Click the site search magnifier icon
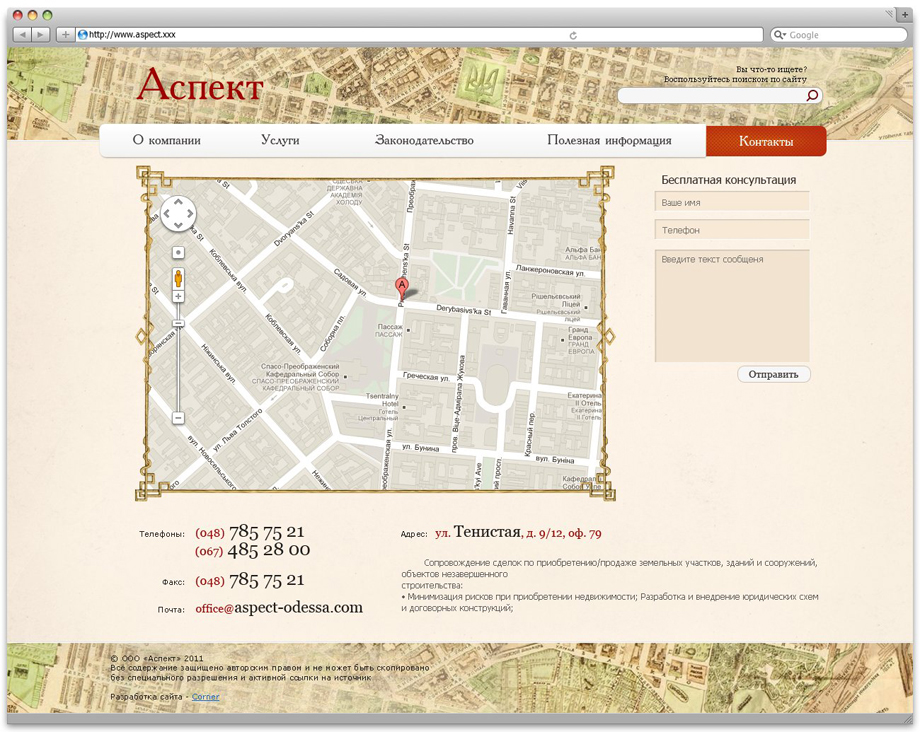The height and width of the screenshot is (732, 920). coord(812,95)
